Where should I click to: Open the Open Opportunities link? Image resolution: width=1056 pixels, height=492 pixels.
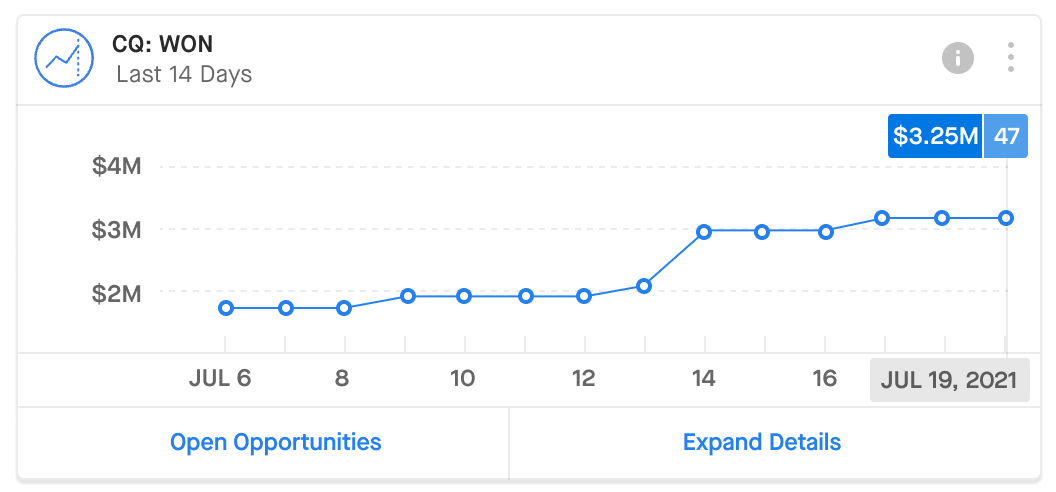[275, 442]
